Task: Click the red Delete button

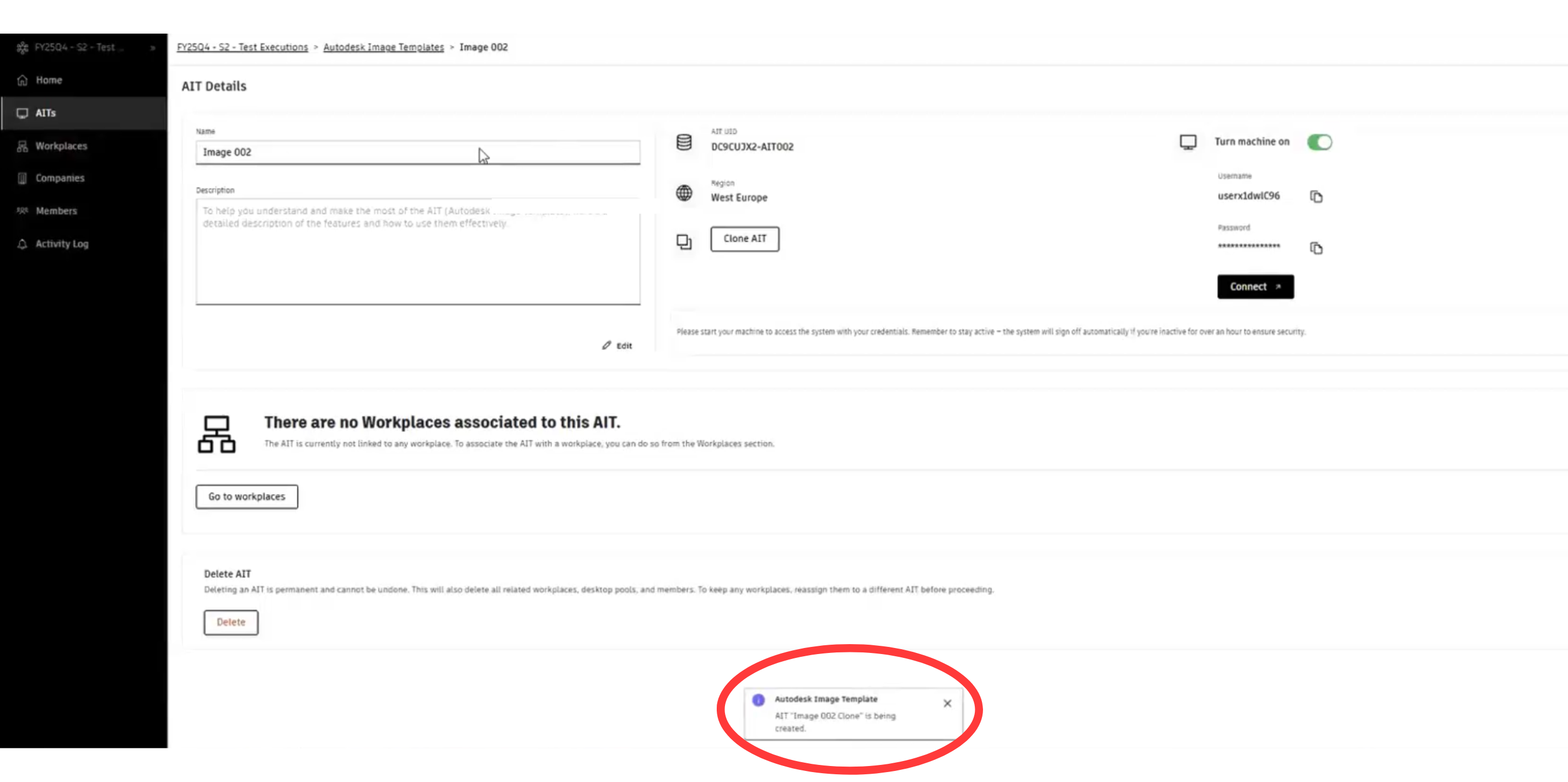Action: click(x=230, y=623)
